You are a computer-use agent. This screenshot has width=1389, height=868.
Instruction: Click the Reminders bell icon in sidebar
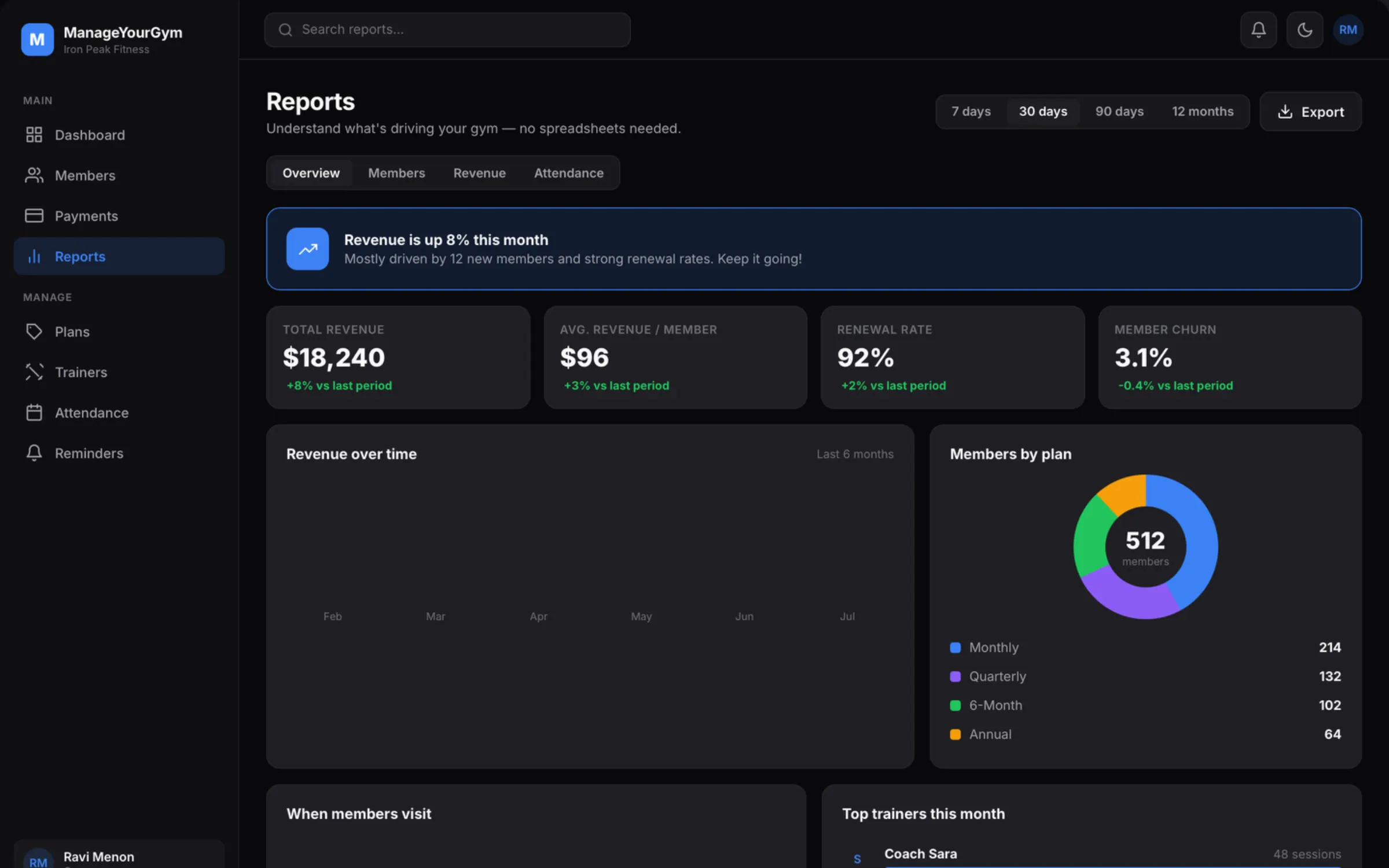coord(34,453)
